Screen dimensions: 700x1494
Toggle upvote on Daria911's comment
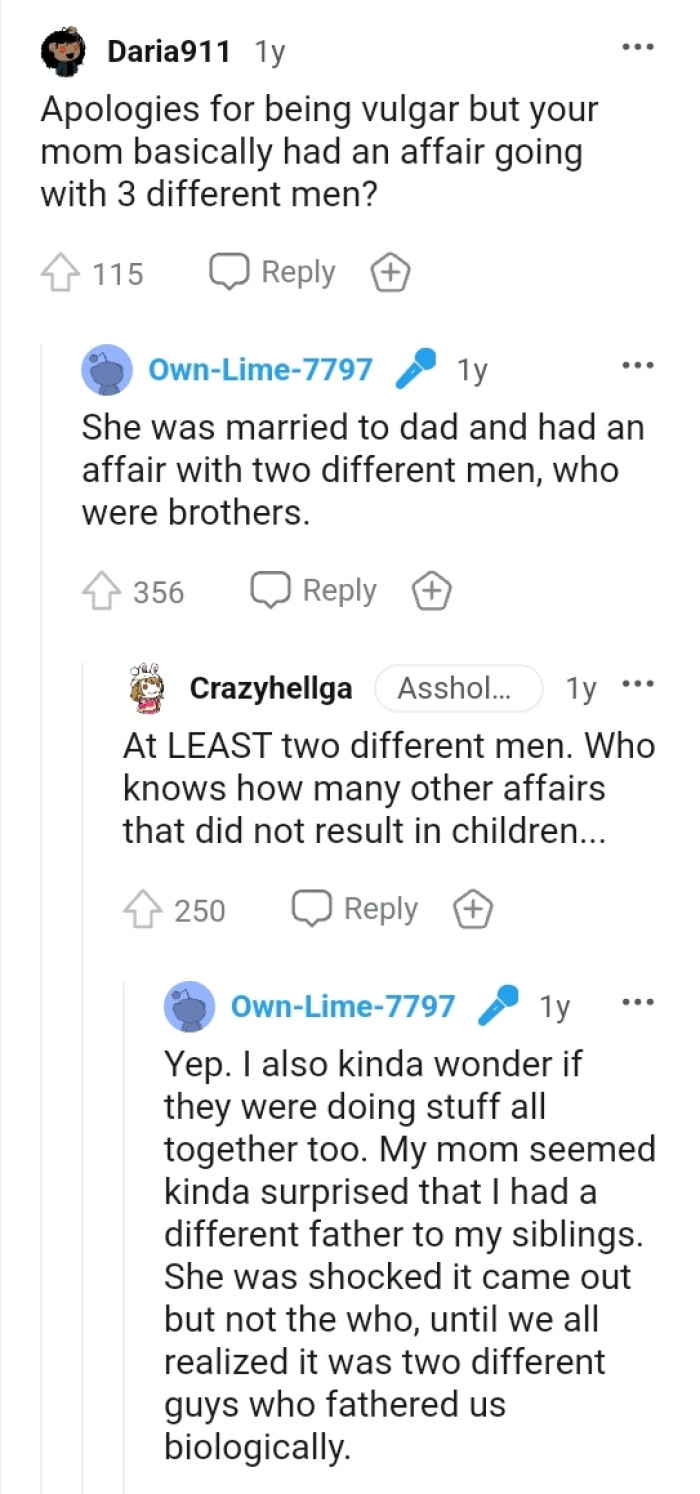60,272
